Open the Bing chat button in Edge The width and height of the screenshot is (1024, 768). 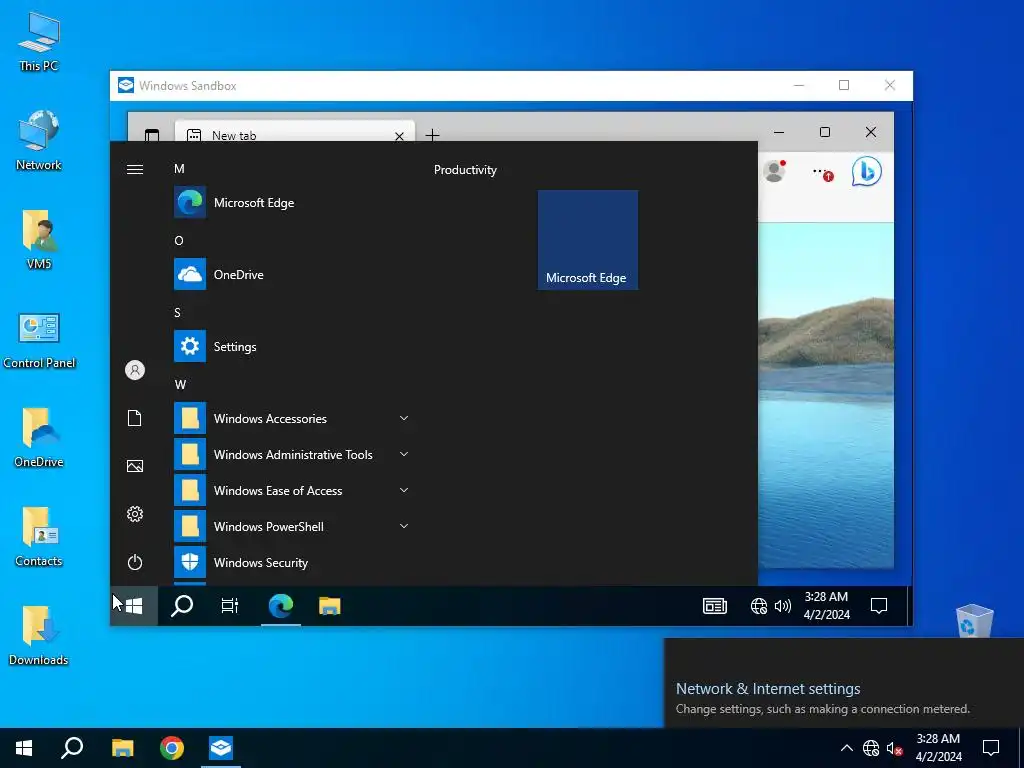click(x=867, y=172)
